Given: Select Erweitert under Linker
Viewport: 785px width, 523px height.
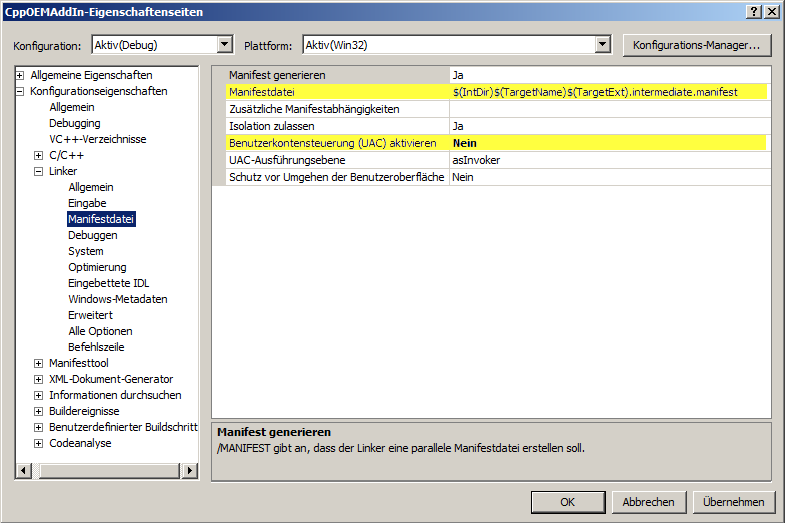Looking at the screenshot, I should 91,315.
